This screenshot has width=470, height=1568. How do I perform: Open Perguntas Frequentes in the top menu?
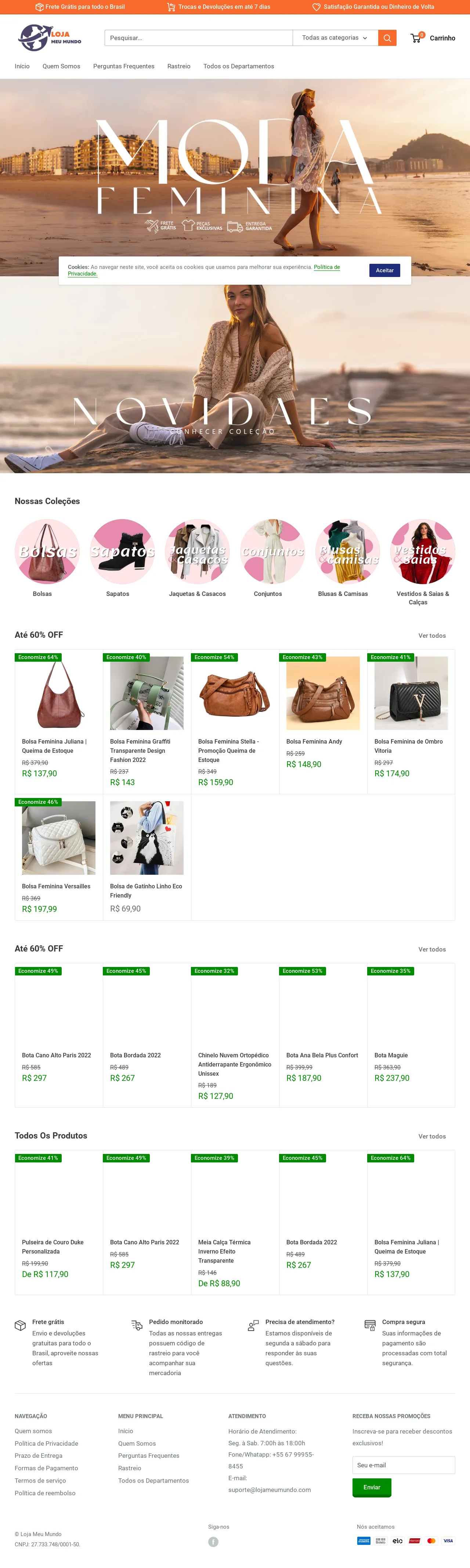(123, 66)
